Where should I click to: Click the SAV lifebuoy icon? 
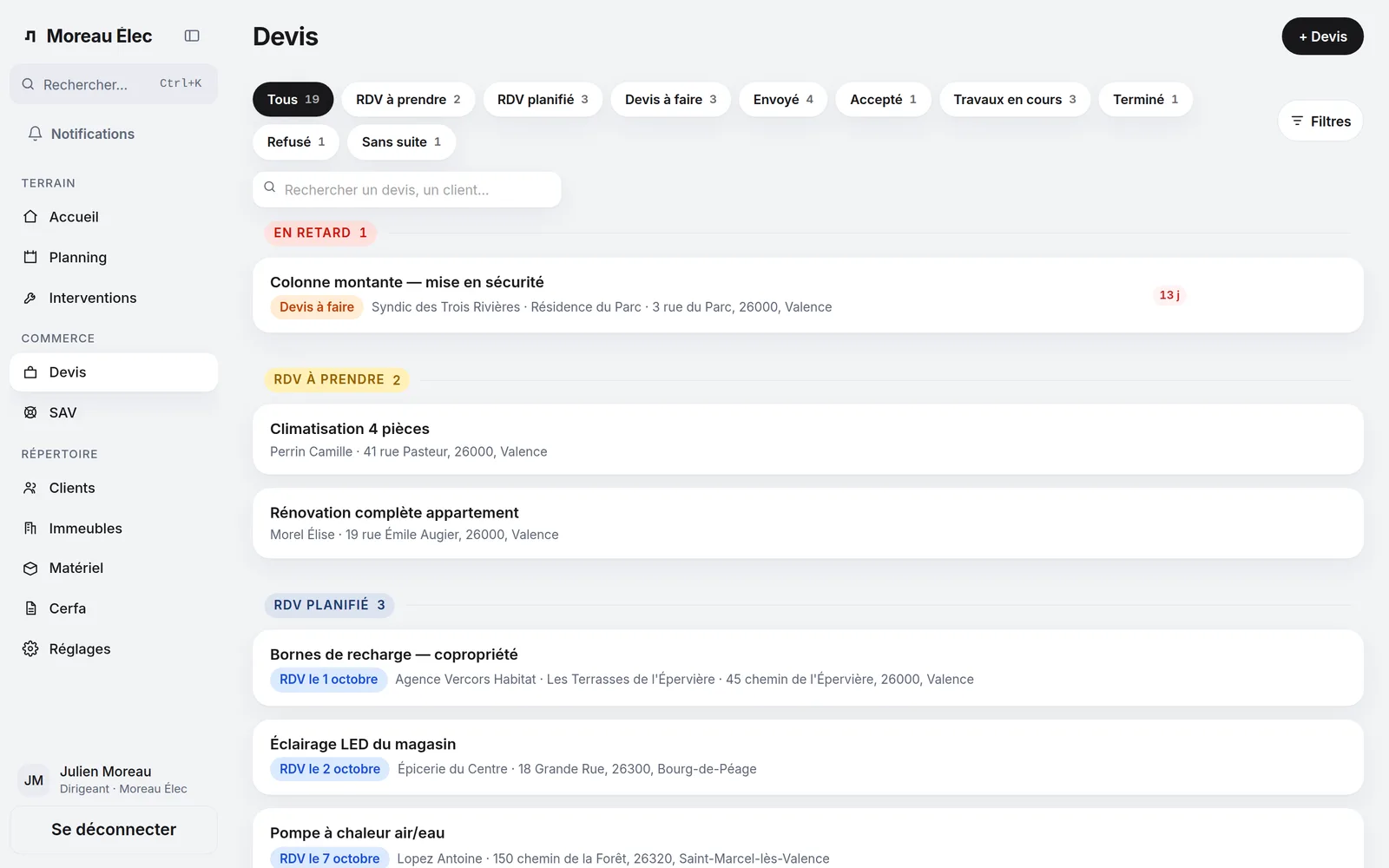pos(30,412)
